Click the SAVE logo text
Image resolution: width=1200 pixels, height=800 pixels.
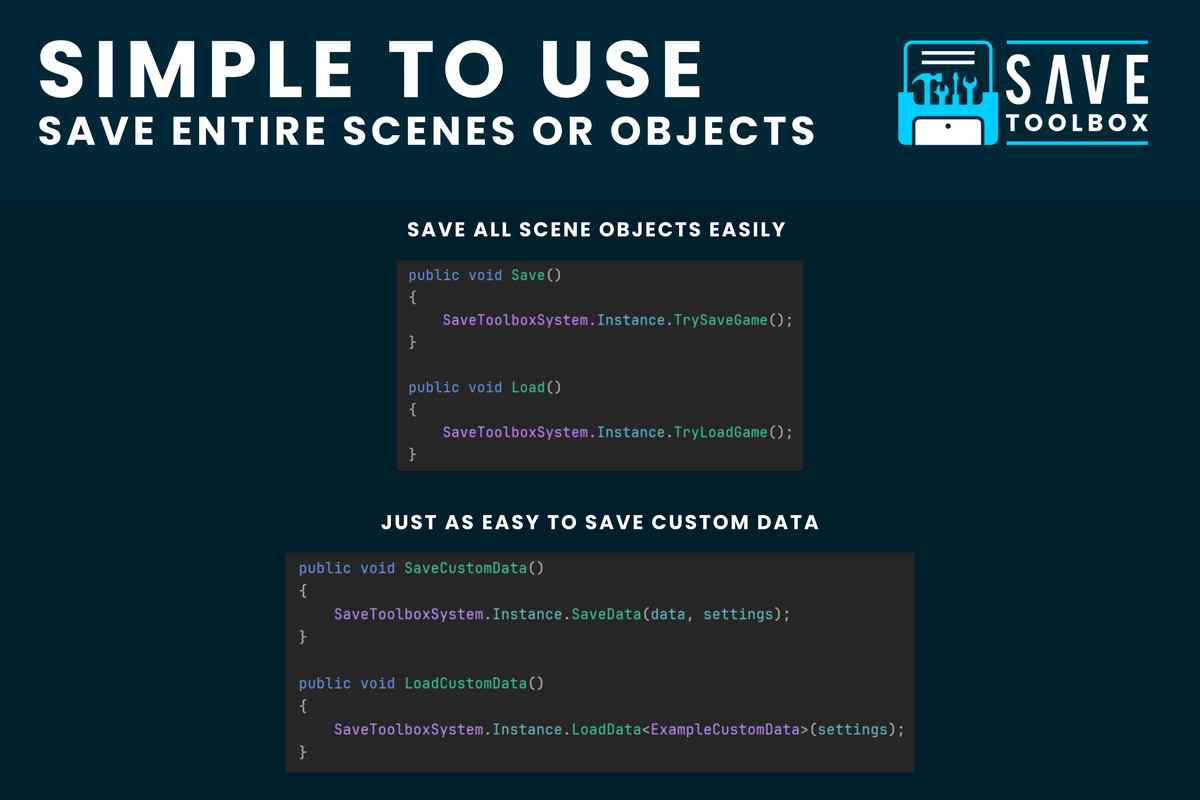pyautogui.click(x=1077, y=79)
